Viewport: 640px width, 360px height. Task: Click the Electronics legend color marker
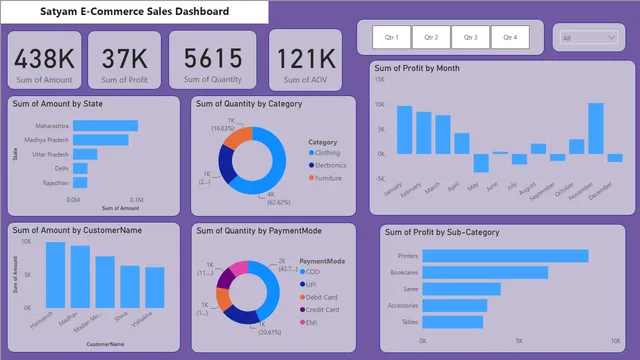coord(311,165)
